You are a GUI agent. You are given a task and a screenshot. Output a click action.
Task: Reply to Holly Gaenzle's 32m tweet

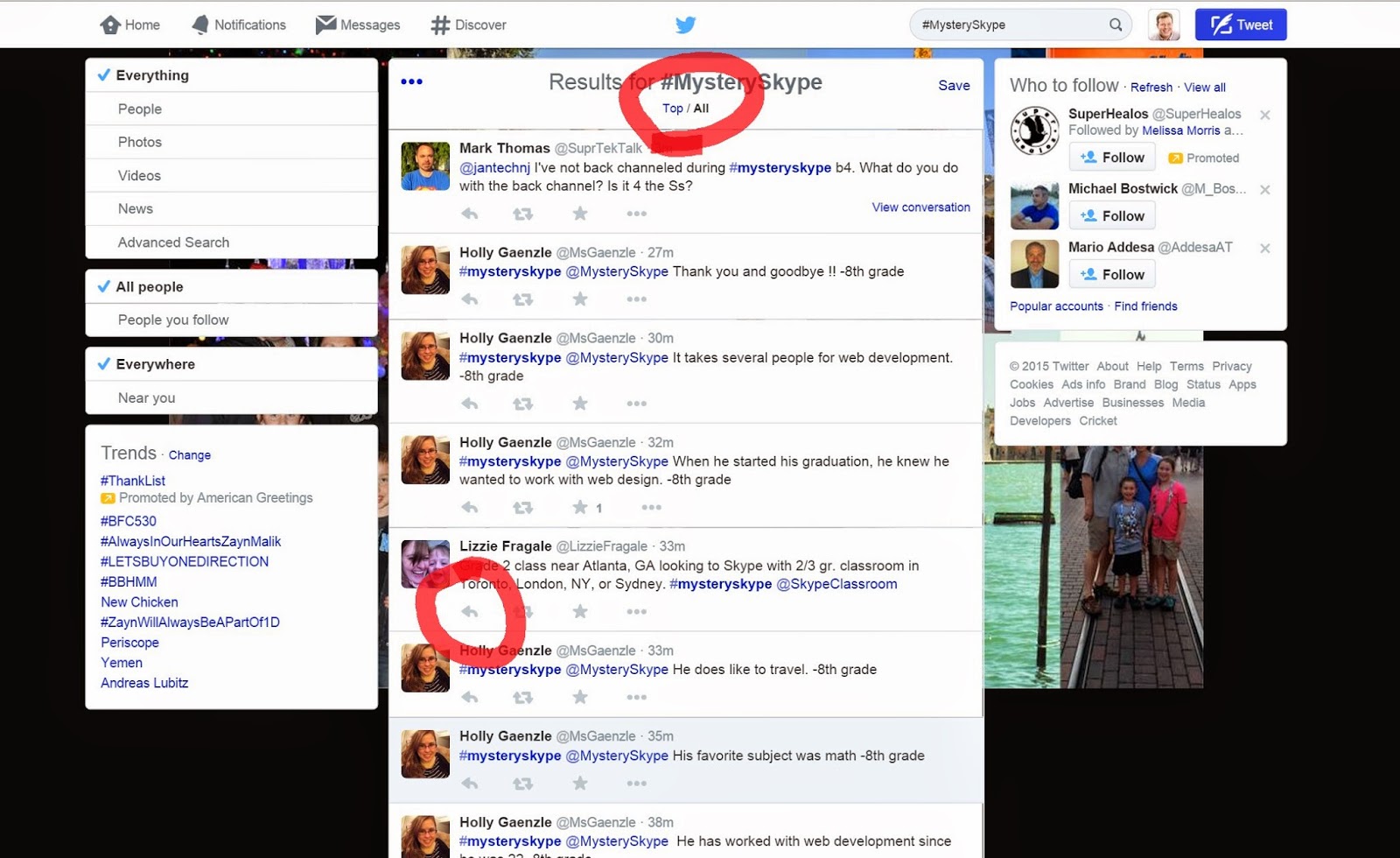[x=470, y=508]
